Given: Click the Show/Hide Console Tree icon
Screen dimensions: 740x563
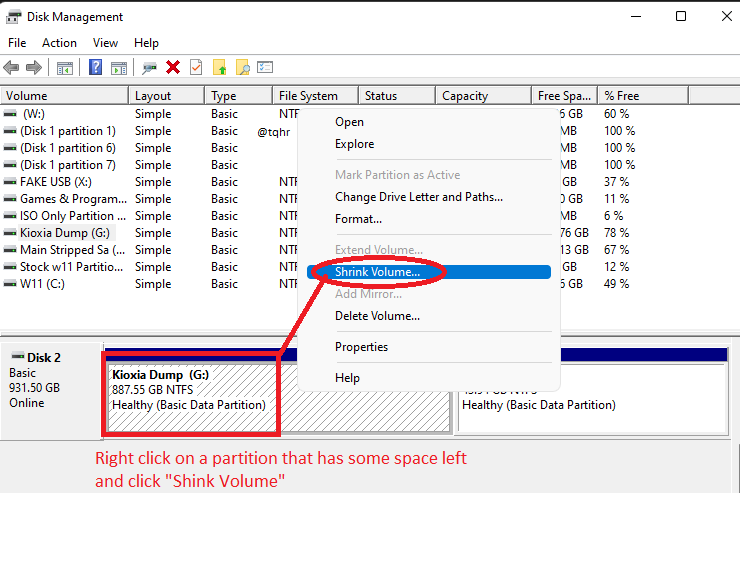Looking at the screenshot, I should tap(65, 68).
